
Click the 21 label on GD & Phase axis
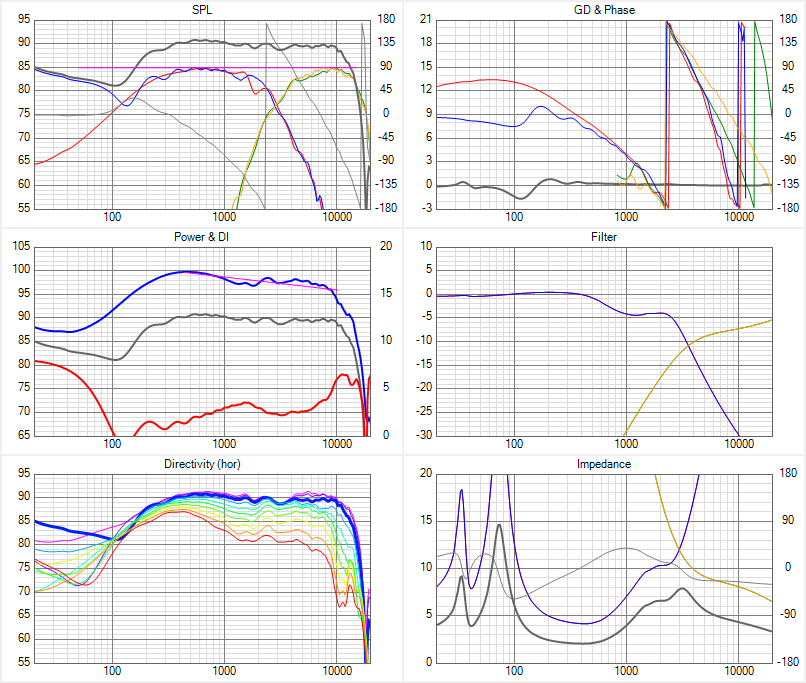click(x=425, y=19)
